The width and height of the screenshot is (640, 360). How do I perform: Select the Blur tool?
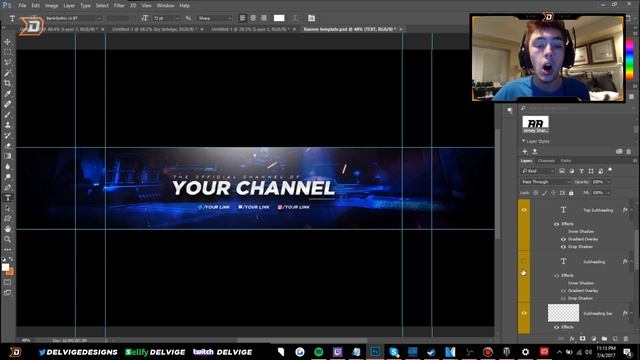7,167
